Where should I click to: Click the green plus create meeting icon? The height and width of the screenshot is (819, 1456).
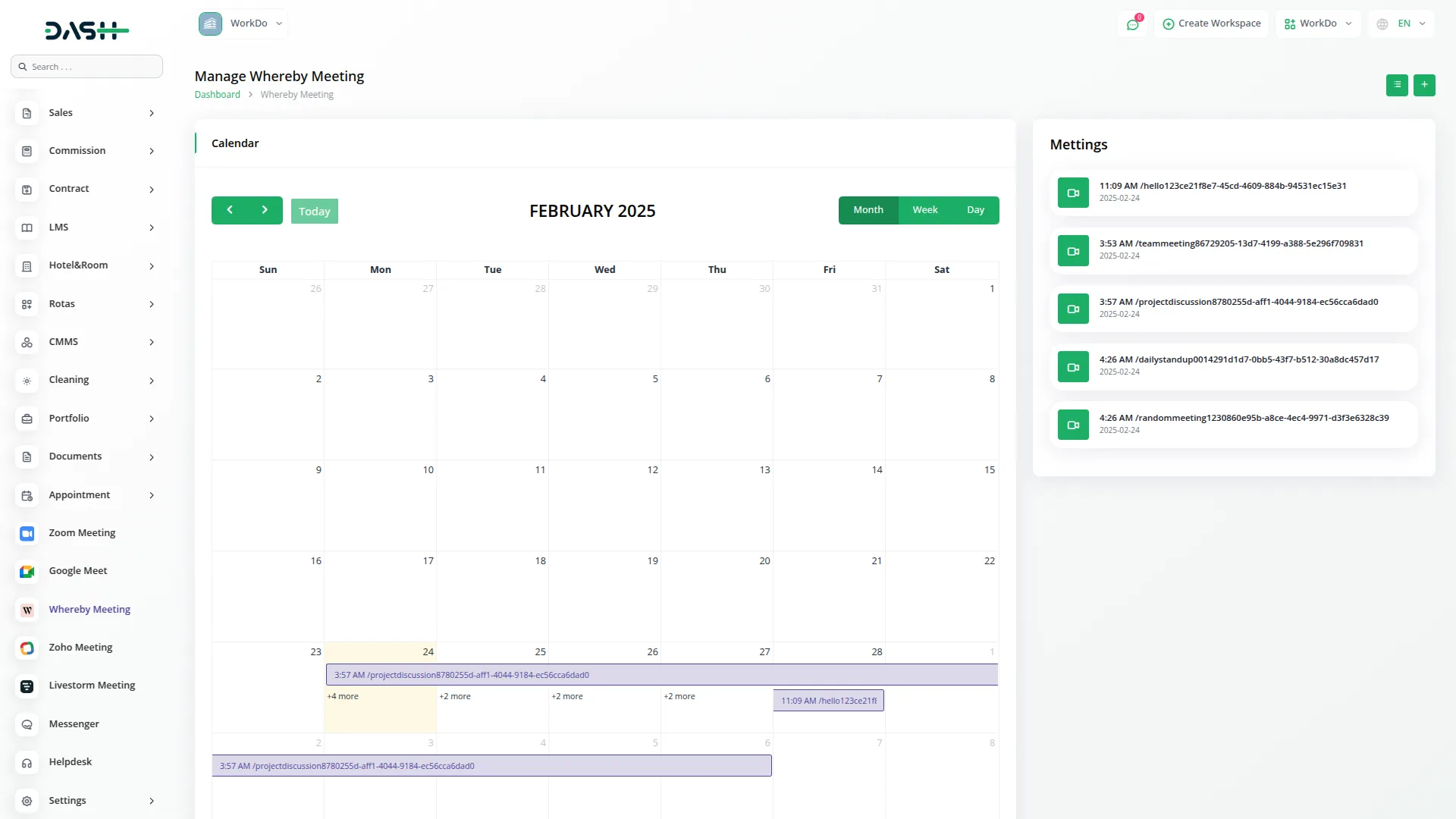tap(1424, 85)
